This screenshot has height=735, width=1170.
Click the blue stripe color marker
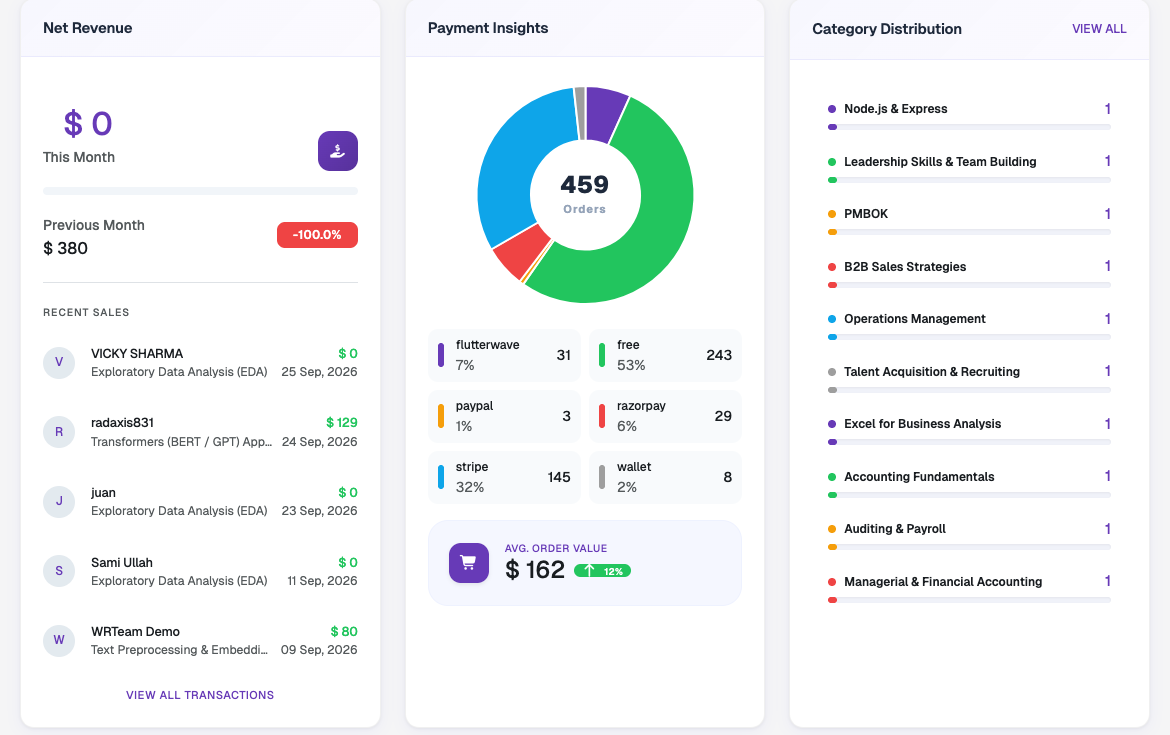(441, 478)
